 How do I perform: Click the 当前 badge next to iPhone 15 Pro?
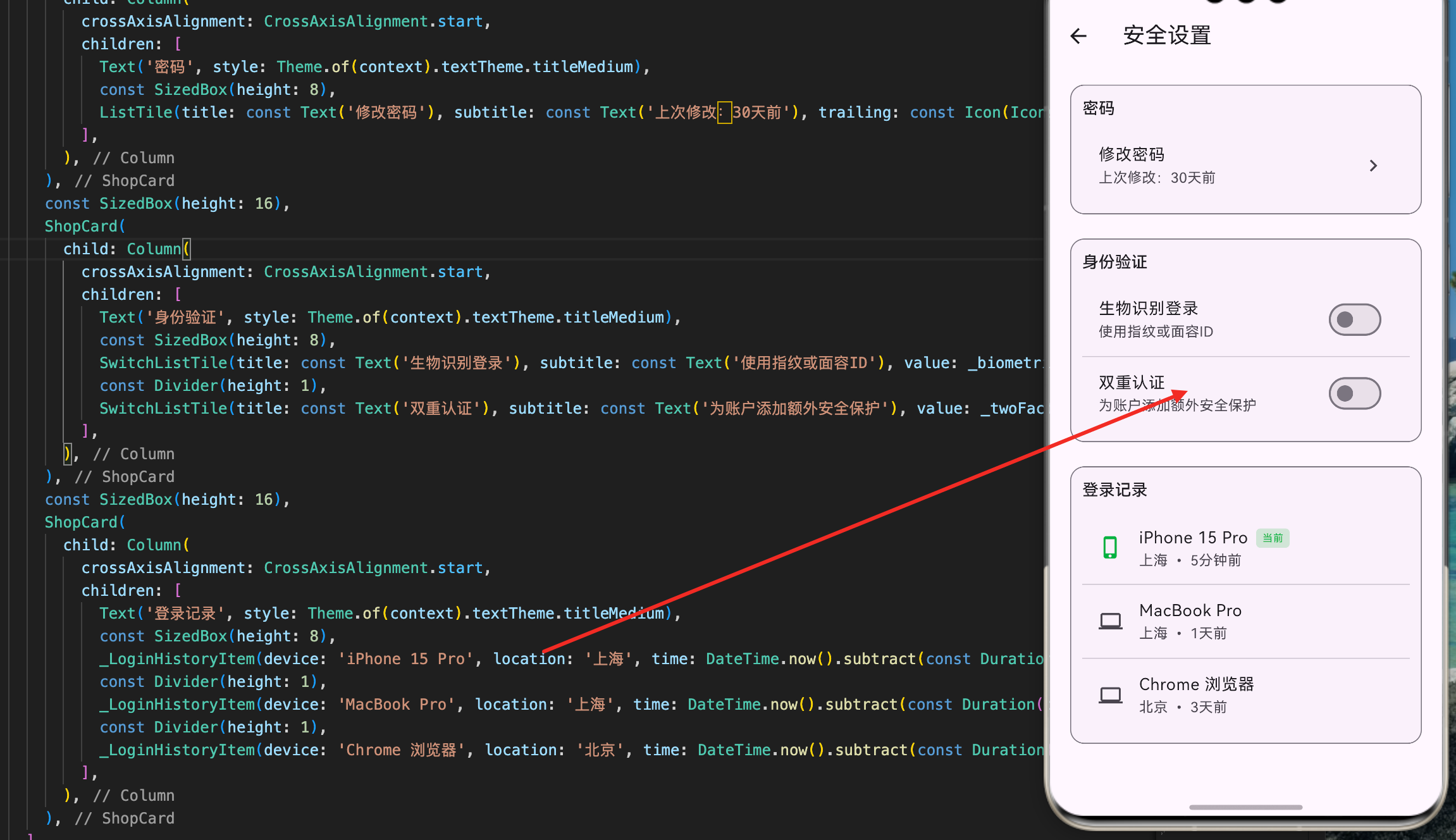(x=1273, y=538)
